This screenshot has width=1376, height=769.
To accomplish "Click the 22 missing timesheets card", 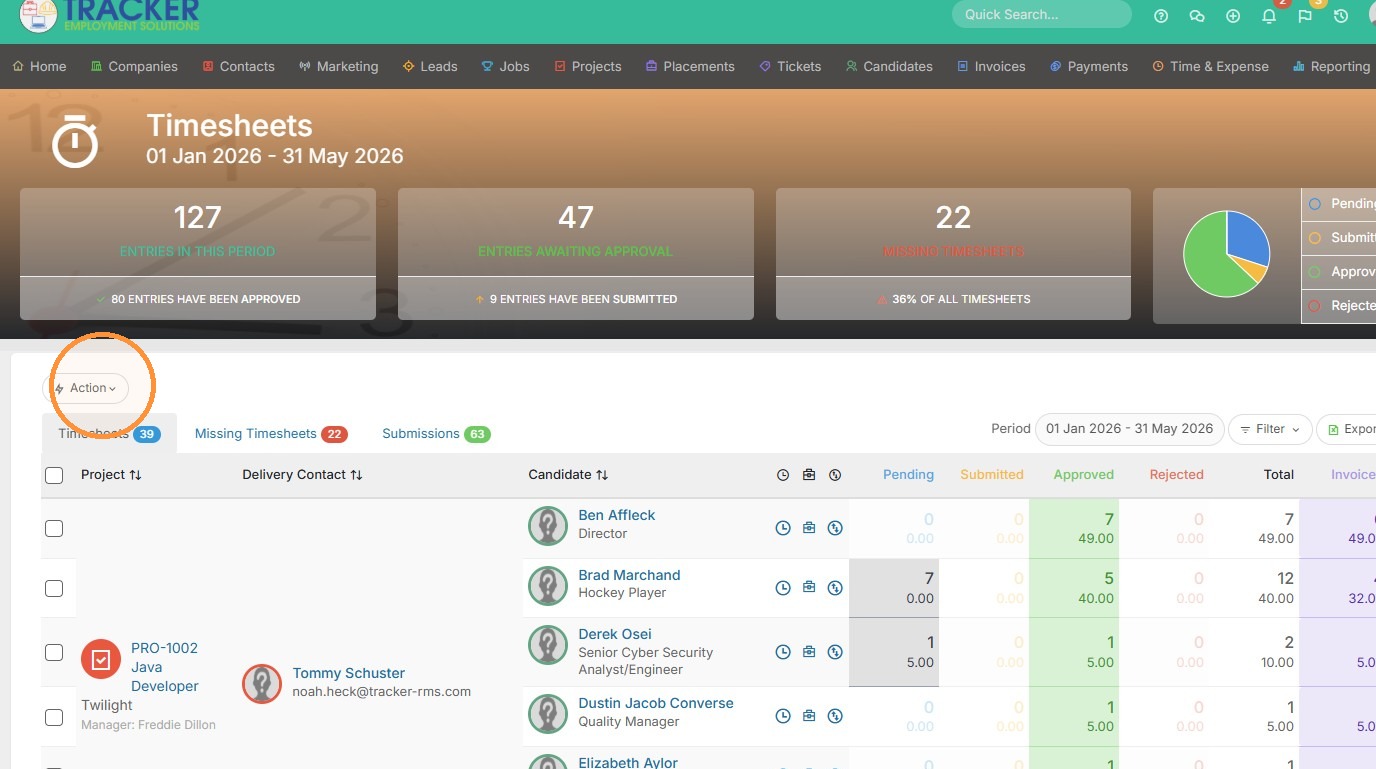I will (953, 254).
